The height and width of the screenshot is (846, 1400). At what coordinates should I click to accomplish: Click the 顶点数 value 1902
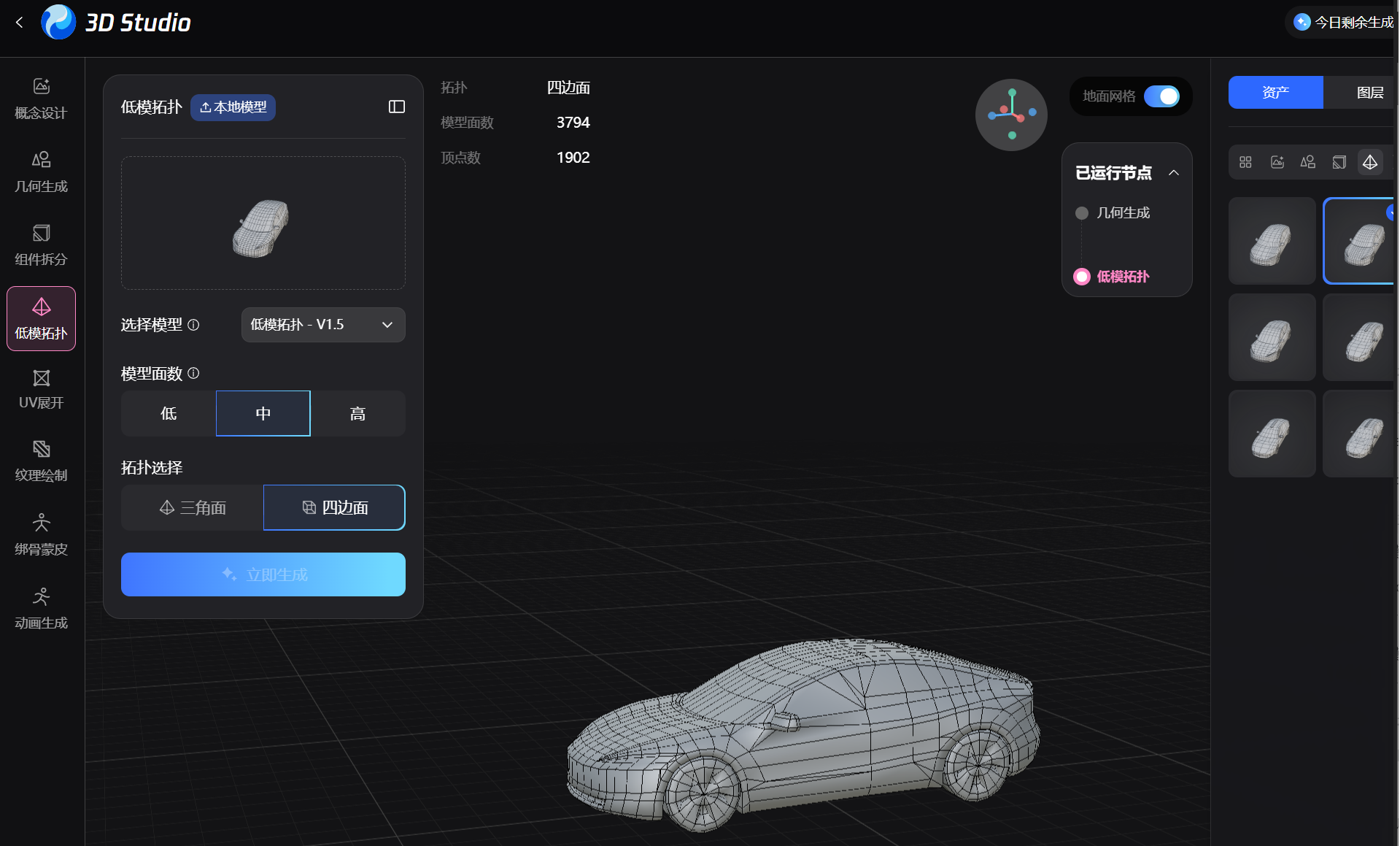click(573, 158)
